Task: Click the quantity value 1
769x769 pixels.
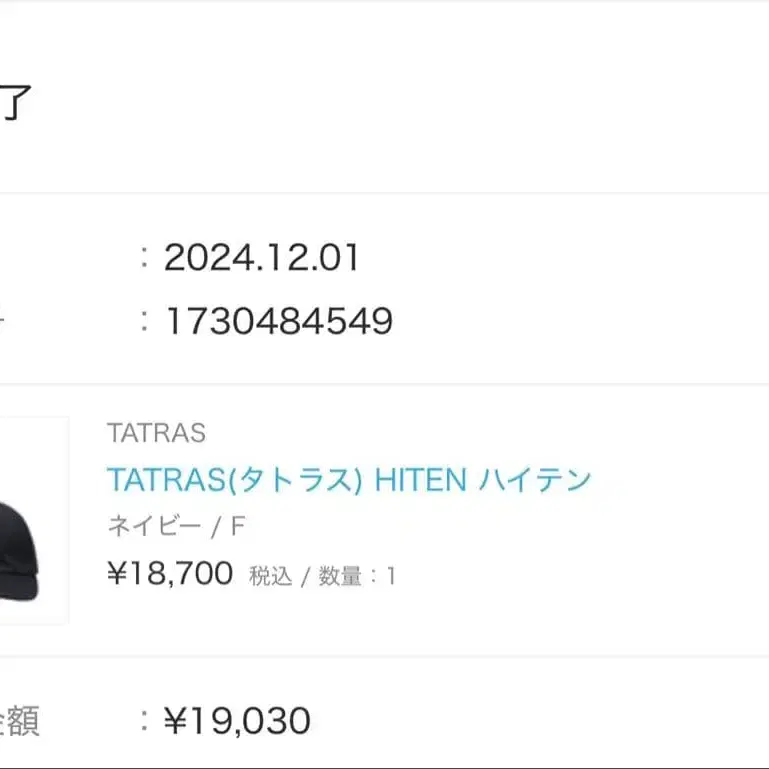Action: (x=391, y=576)
